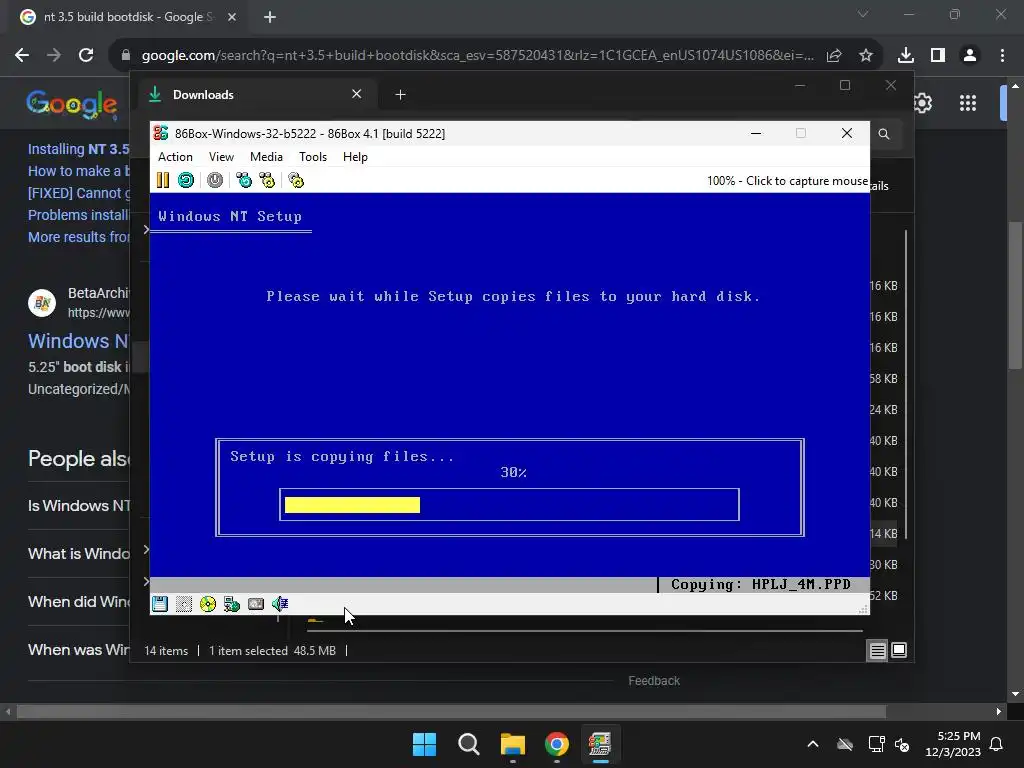Switch File Explorer to large thumbnails view
Image resolution: width=1024 pixels, height=768 pixels.
click(x=899, y=650)
